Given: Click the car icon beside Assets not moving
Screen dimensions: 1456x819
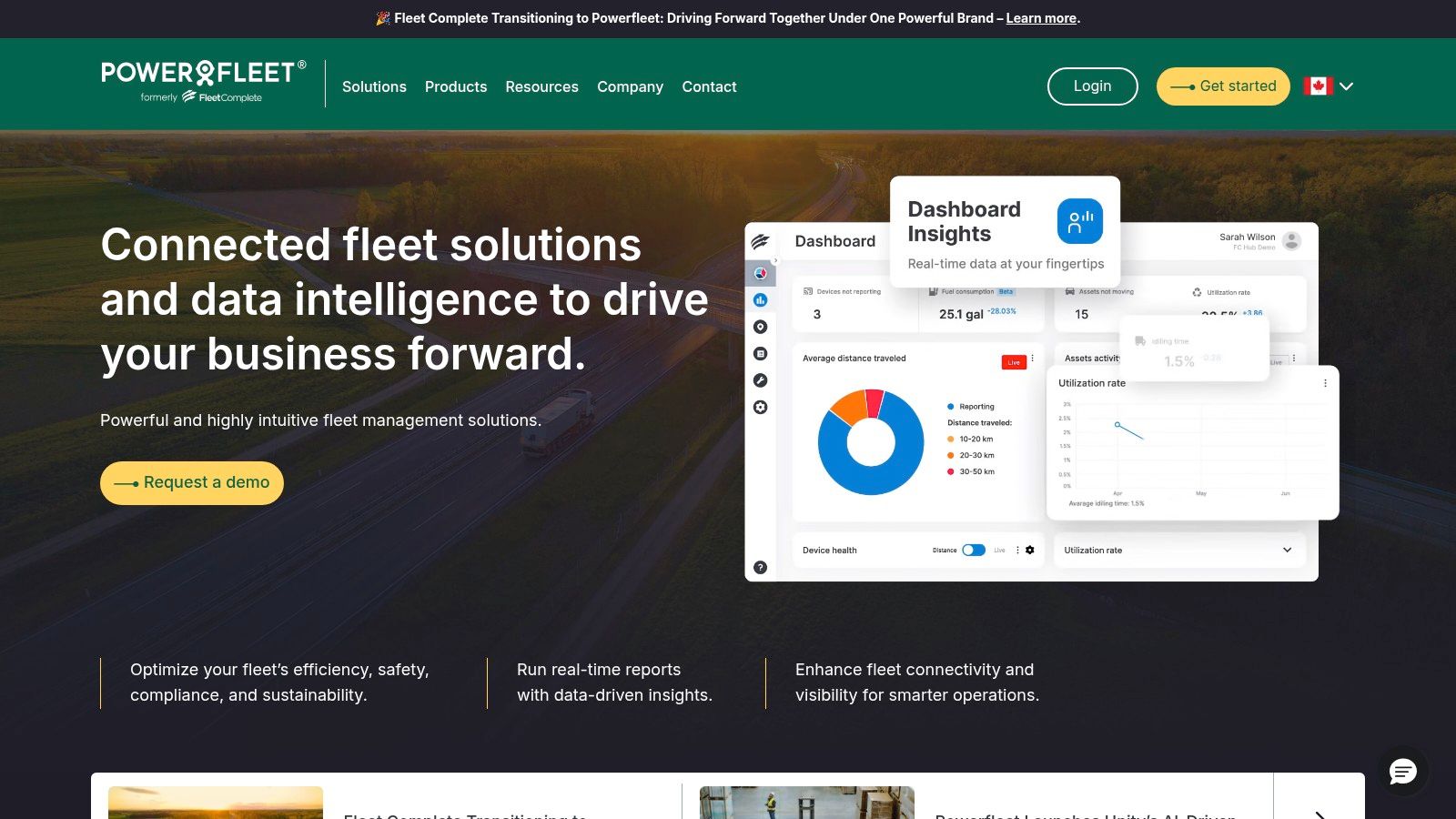Looking at the screenshot, I should click(1070, 291).
